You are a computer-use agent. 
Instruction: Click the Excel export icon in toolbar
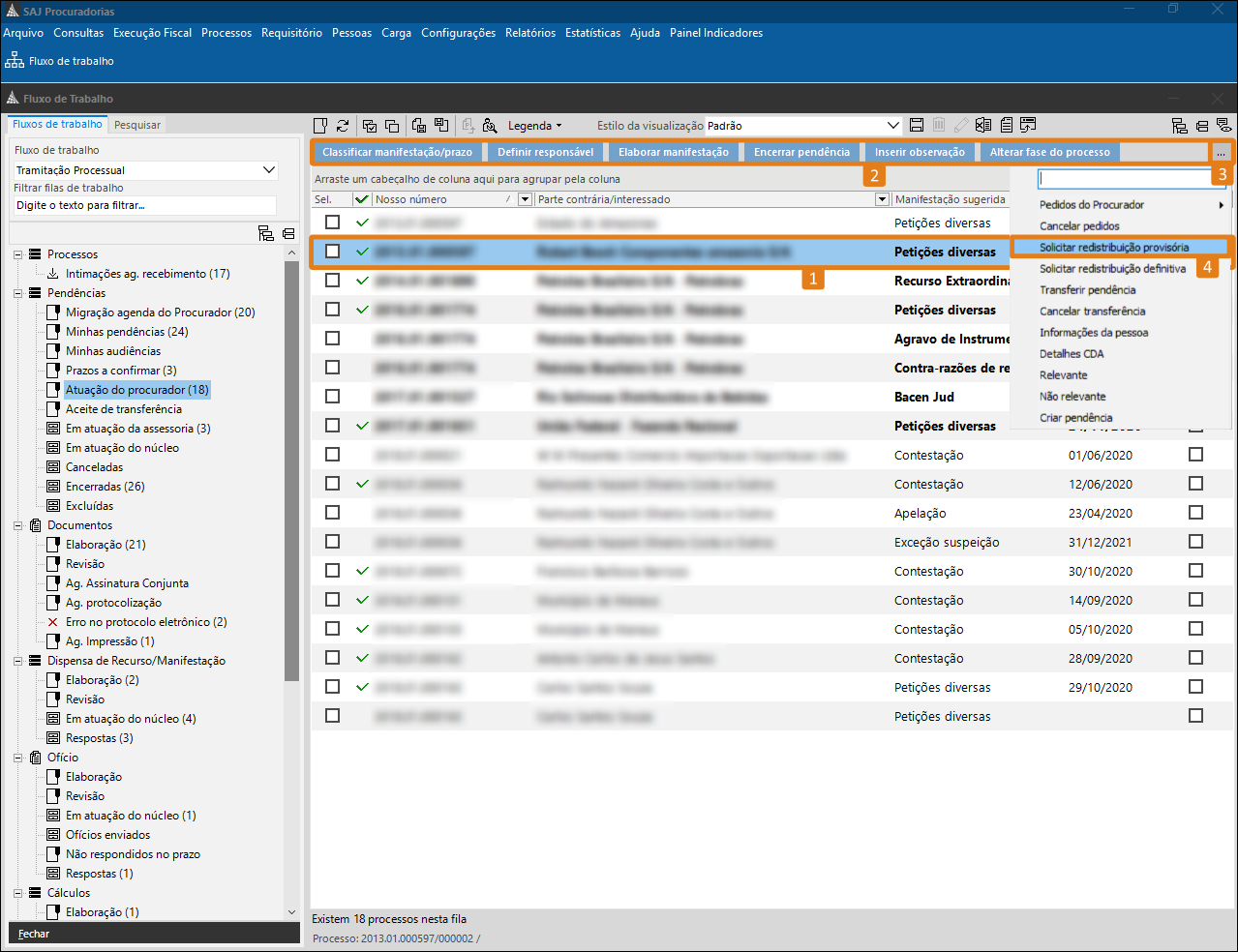tap(983, 126)
